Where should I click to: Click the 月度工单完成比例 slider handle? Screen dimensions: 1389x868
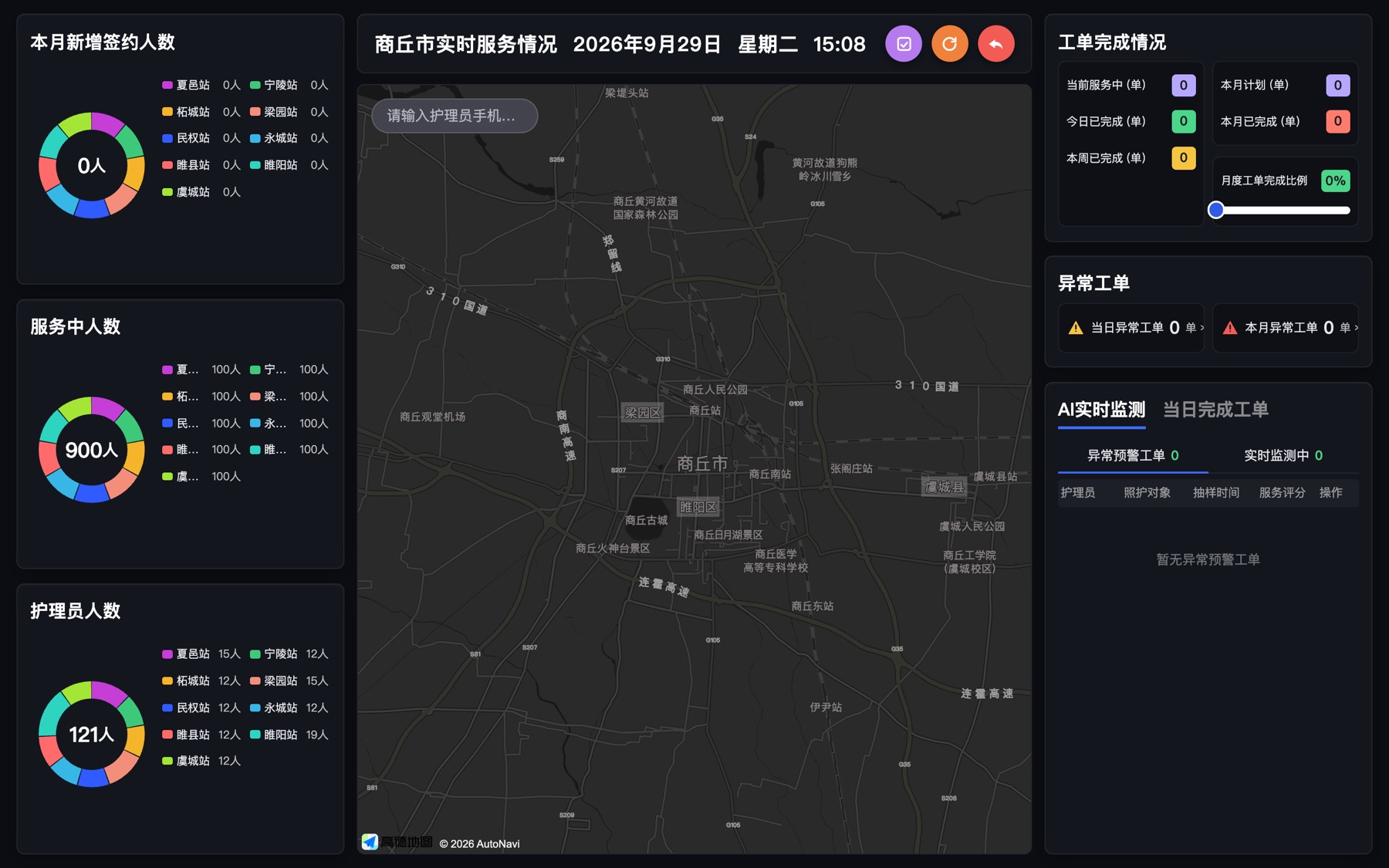(1216, 210)
